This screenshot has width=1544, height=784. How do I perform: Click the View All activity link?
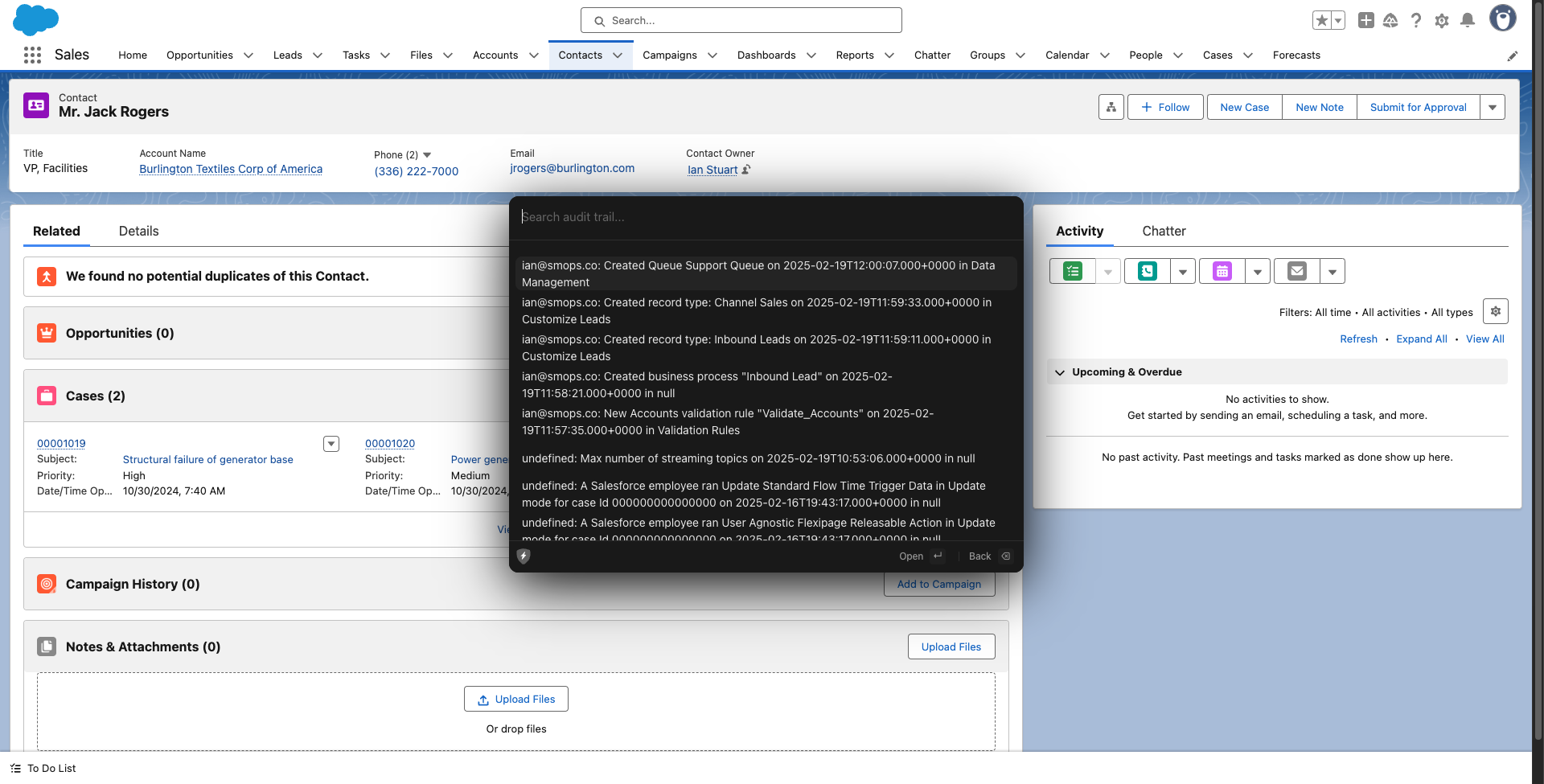click(1485, 339)
